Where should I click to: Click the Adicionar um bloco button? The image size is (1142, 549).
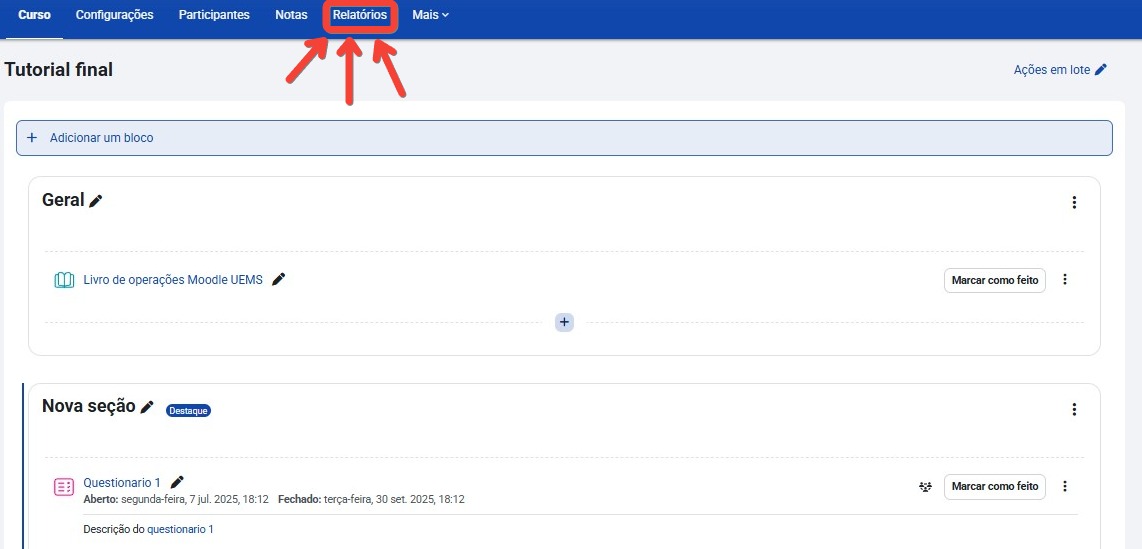[564, 138]
